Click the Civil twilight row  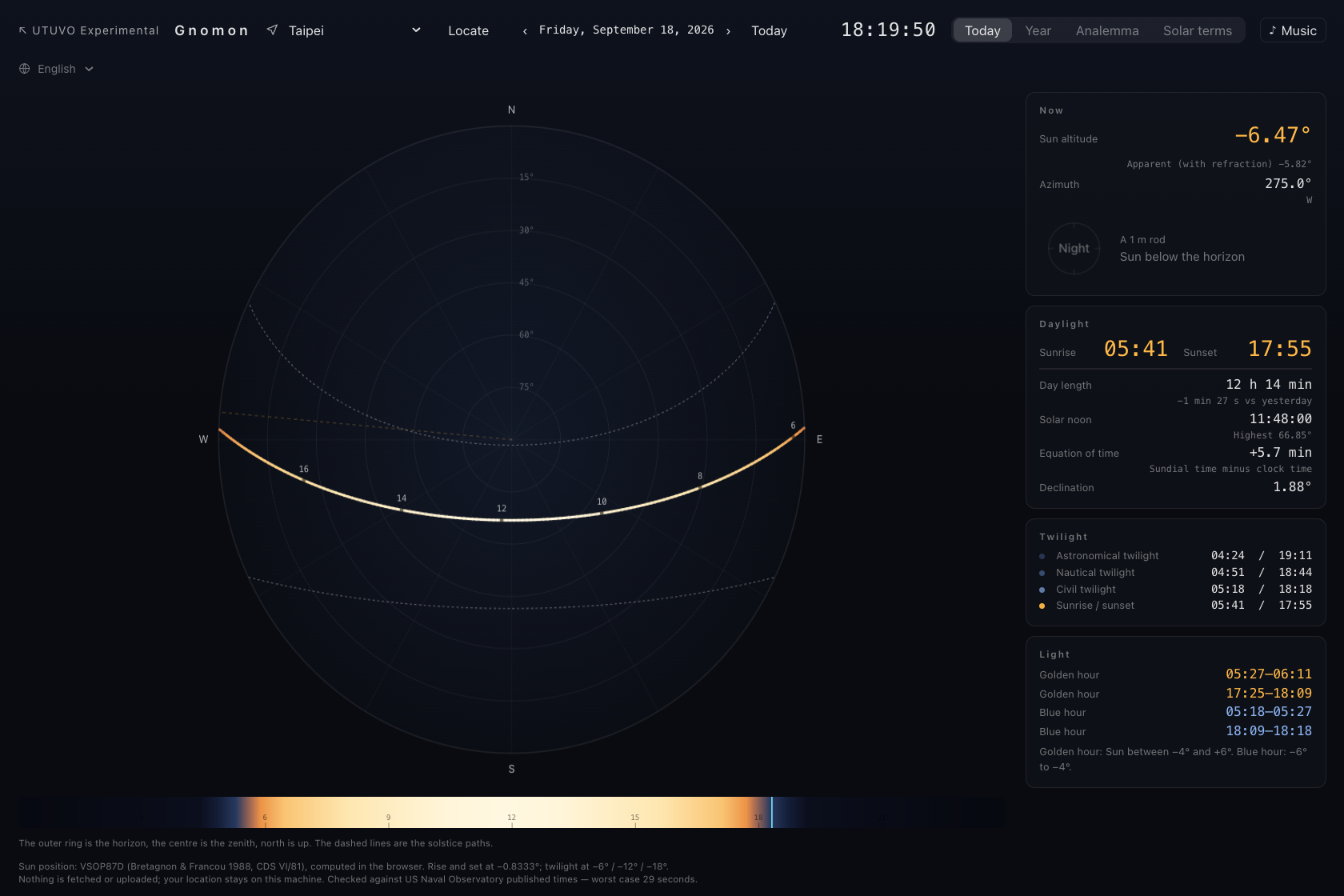[x=1175, y=589]
